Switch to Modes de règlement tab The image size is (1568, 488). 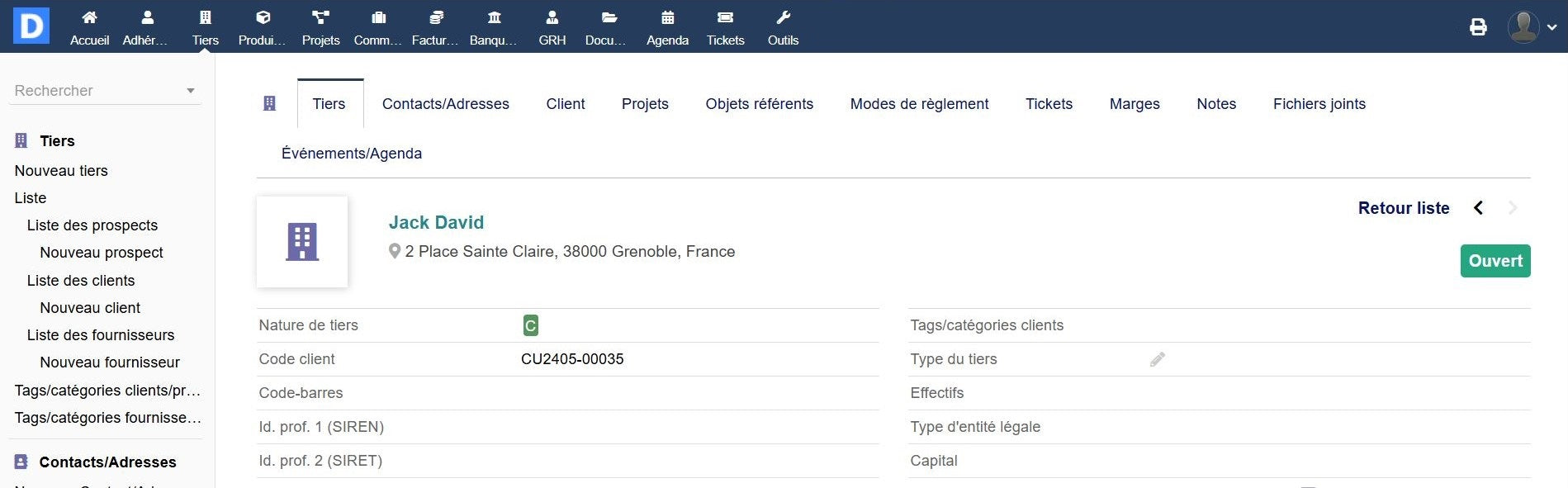coord(919,104)
